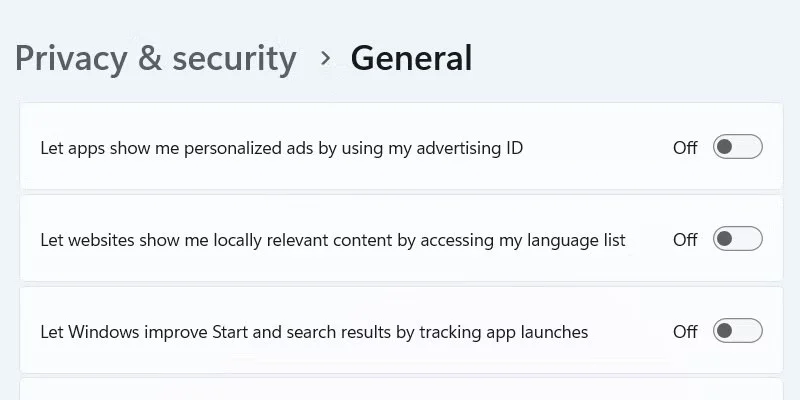Screen dimensions: 800x400
Task: Click the Off label beside advertising ID toggle
Action: [685, 148]
